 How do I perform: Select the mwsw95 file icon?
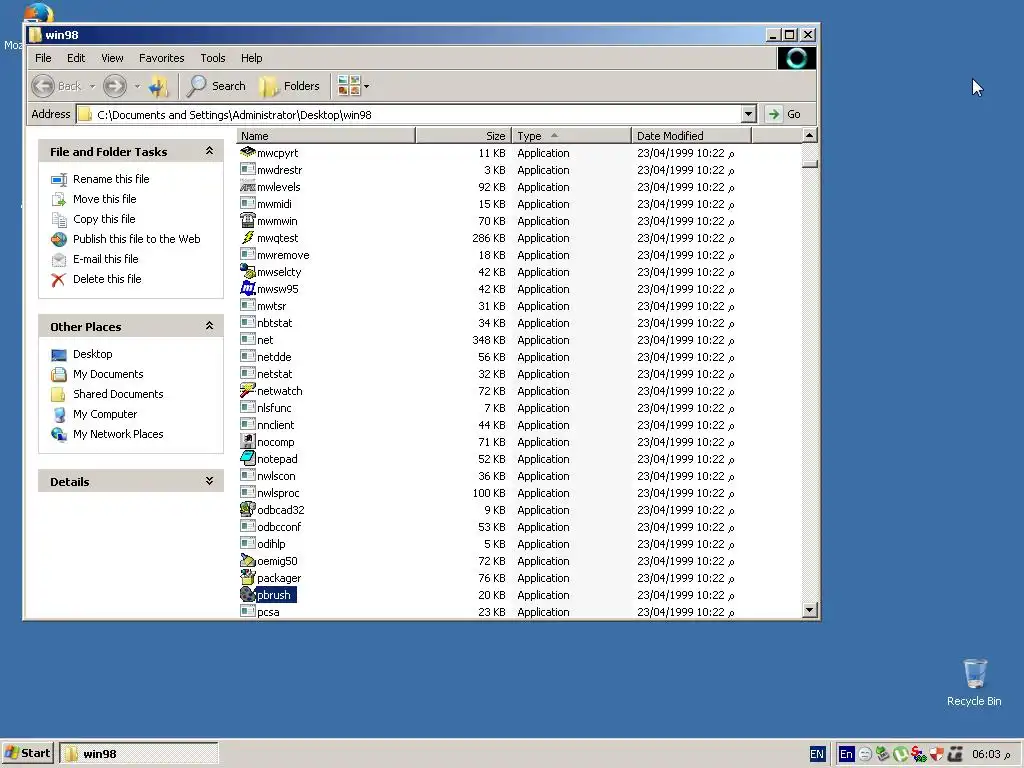point(248,288)
